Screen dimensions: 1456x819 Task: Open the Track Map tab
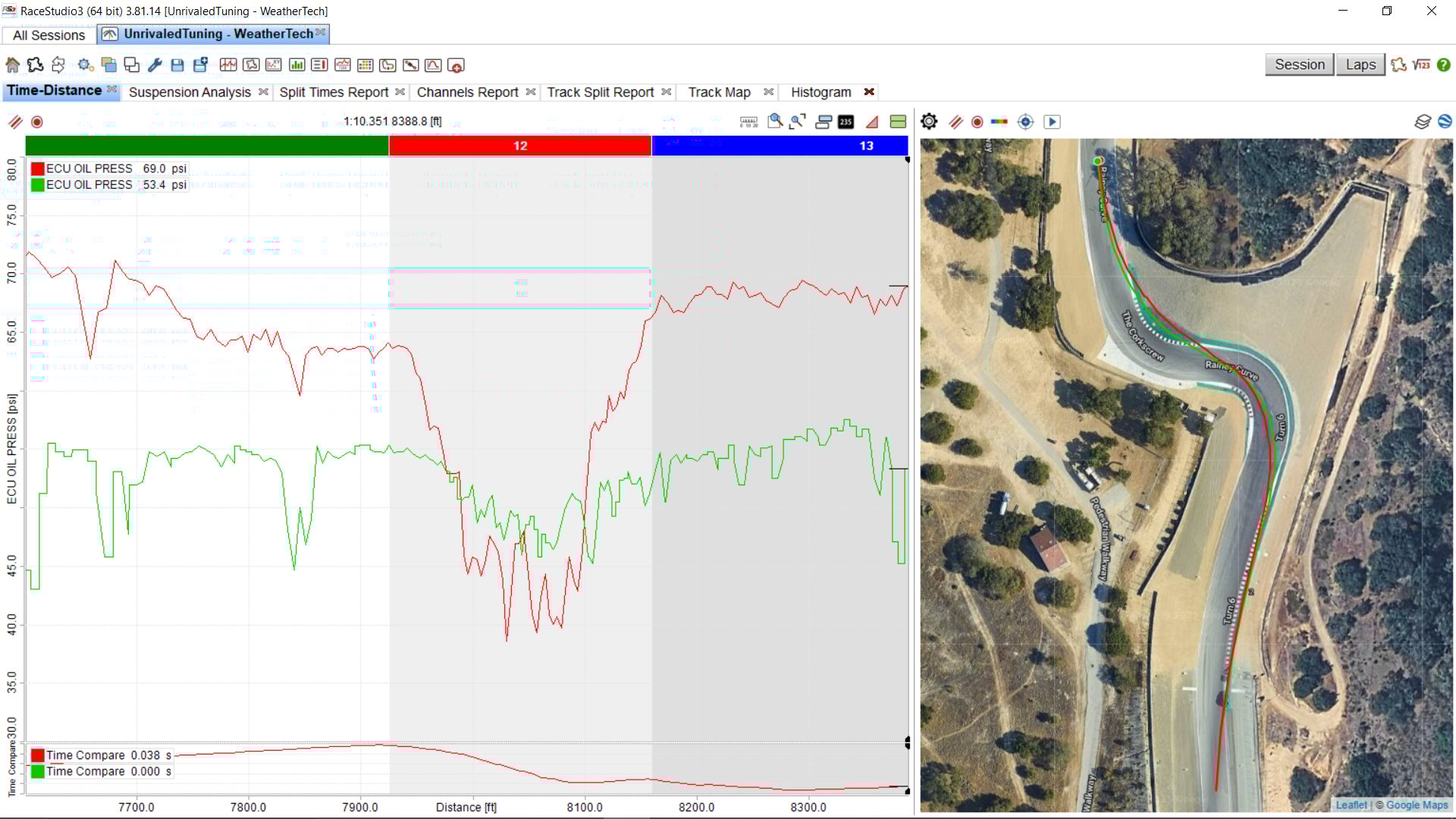click(719, 92)
